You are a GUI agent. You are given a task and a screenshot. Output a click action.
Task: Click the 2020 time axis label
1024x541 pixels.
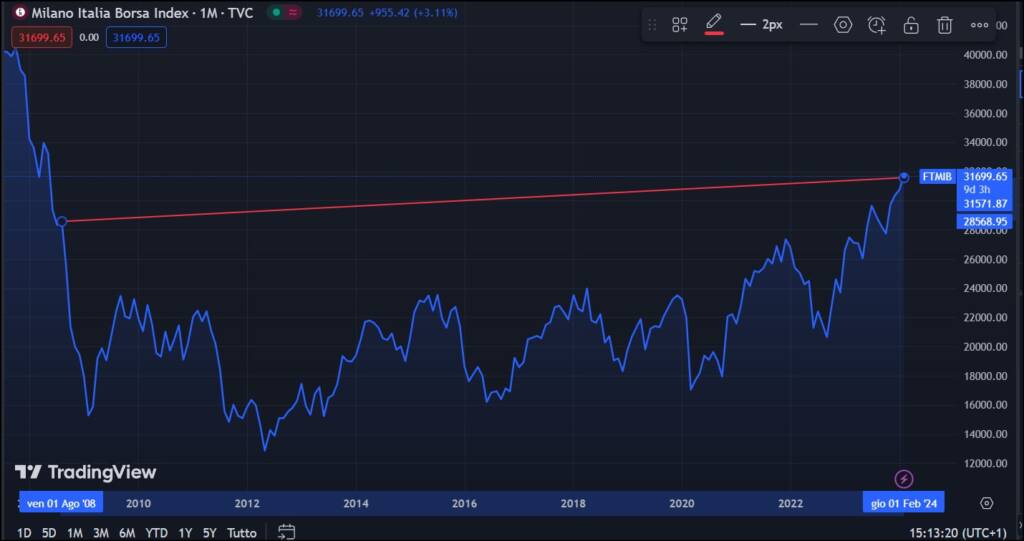click(682, 504)
